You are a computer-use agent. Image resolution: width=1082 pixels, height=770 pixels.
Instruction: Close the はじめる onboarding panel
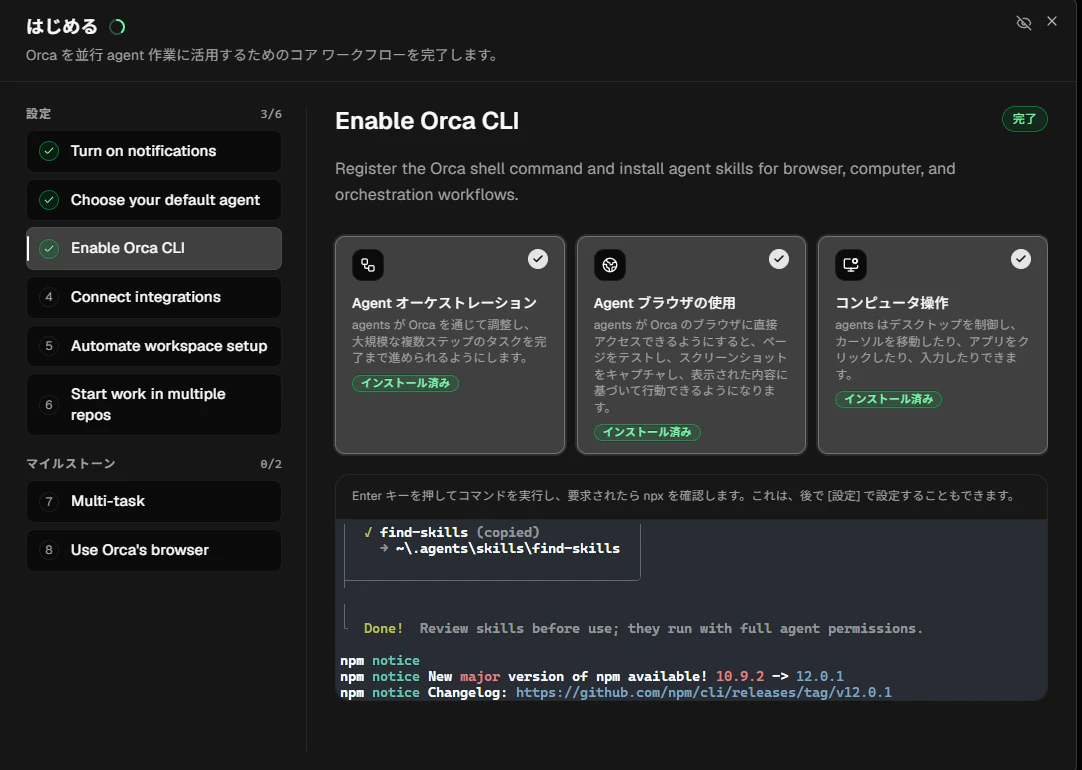coord(1052,21)
